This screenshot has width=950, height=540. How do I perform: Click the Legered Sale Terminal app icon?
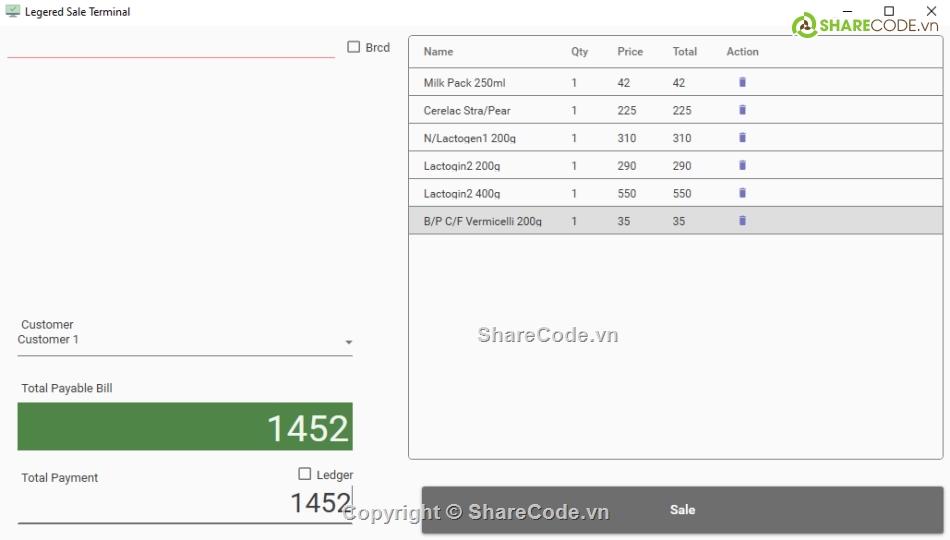13,12
